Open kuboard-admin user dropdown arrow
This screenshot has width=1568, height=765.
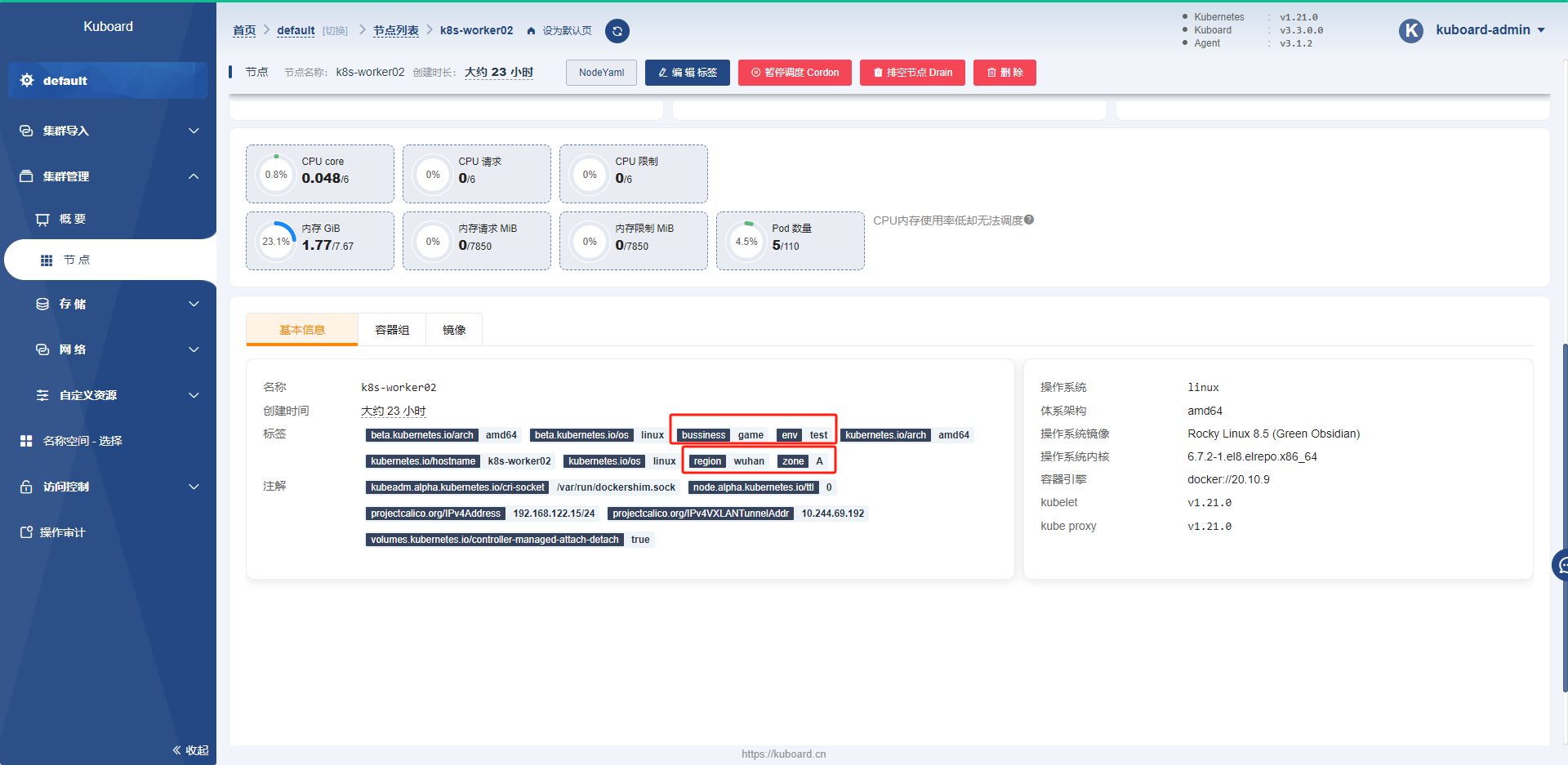(x=1541, y=30)
